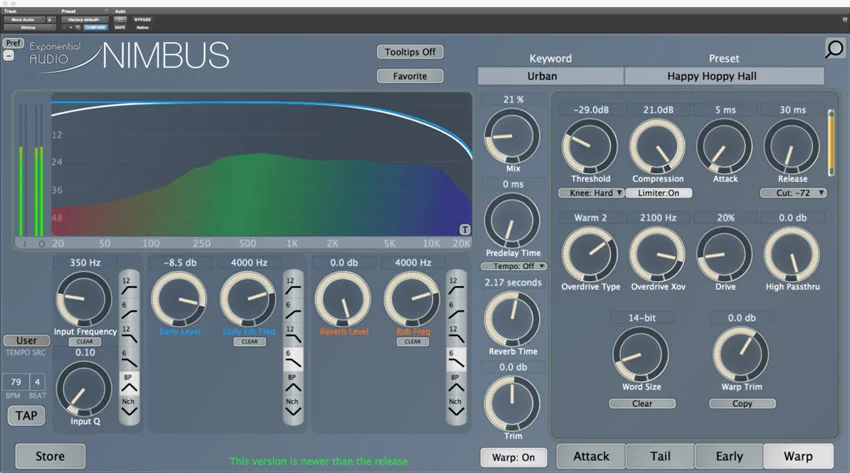Click the Overdrive Type knob

[590, 254]
